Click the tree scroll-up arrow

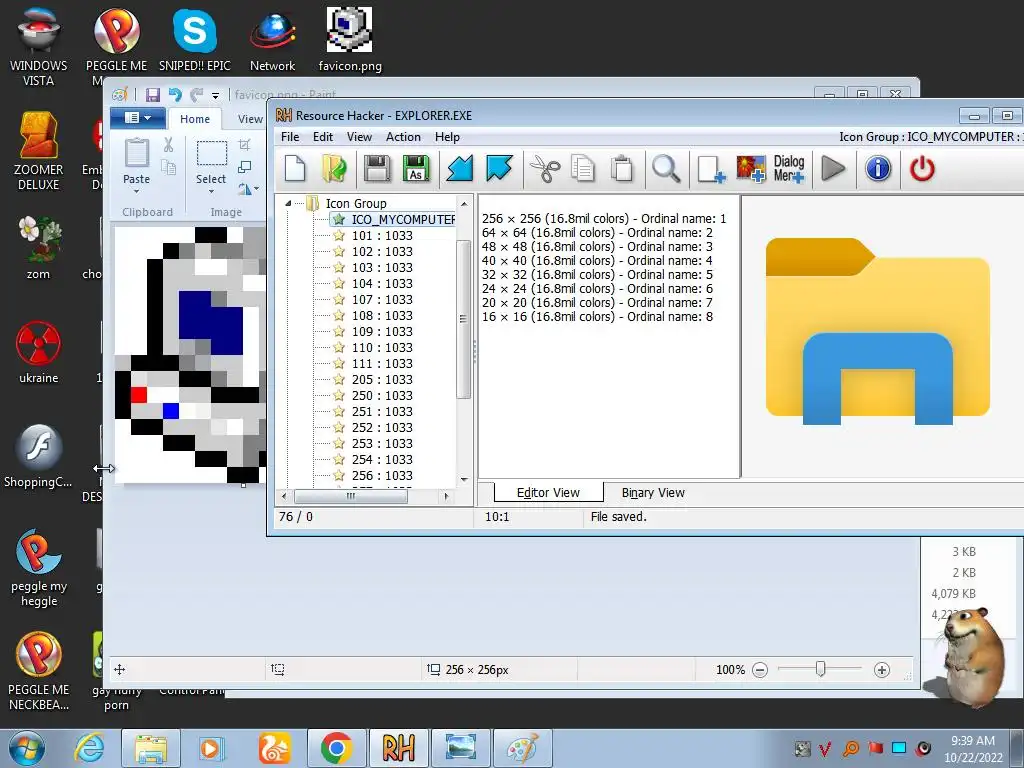click(464, 204)
